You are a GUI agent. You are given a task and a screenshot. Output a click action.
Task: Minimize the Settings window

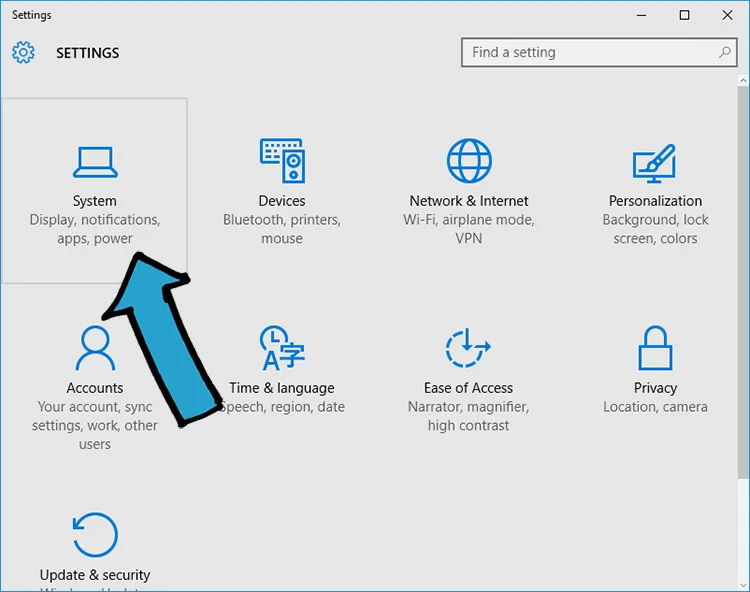pyautogui.click(x=641, y=15)
